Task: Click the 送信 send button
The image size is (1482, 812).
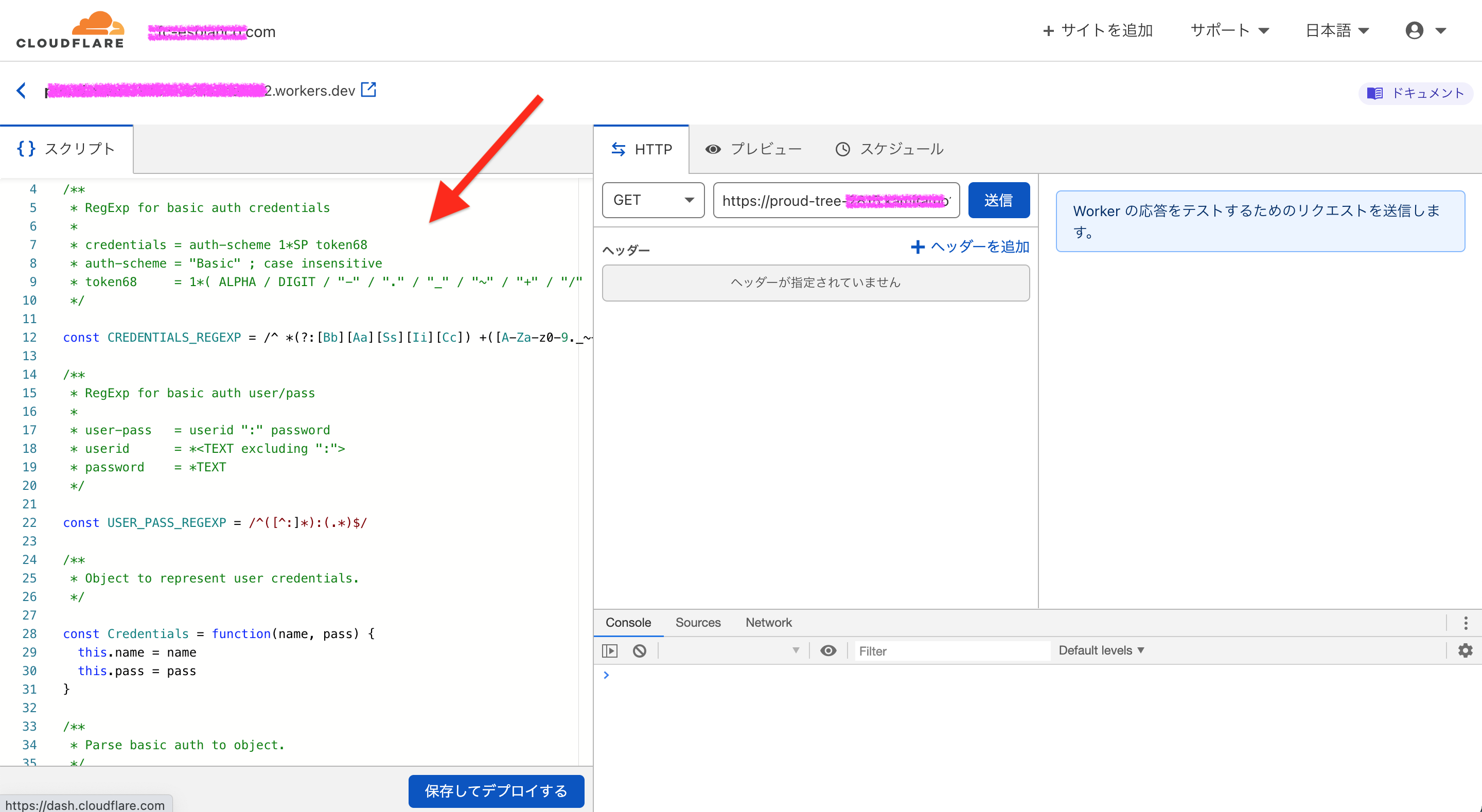Action: point(998,200)
